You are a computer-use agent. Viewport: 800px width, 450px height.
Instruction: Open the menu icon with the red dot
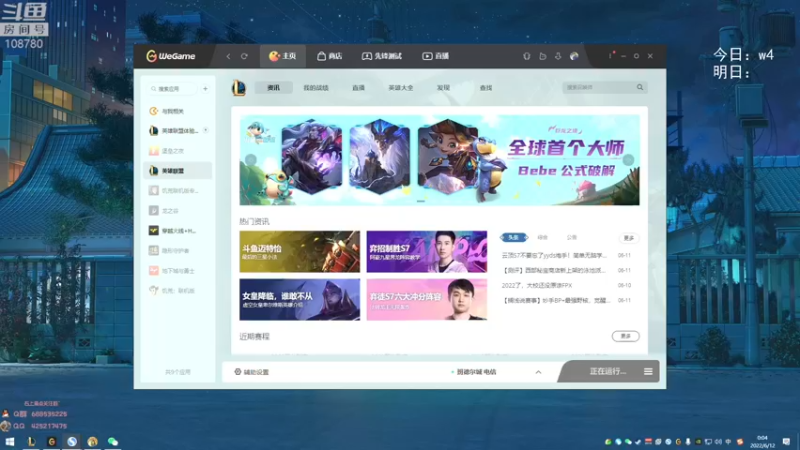pos(611,55)
